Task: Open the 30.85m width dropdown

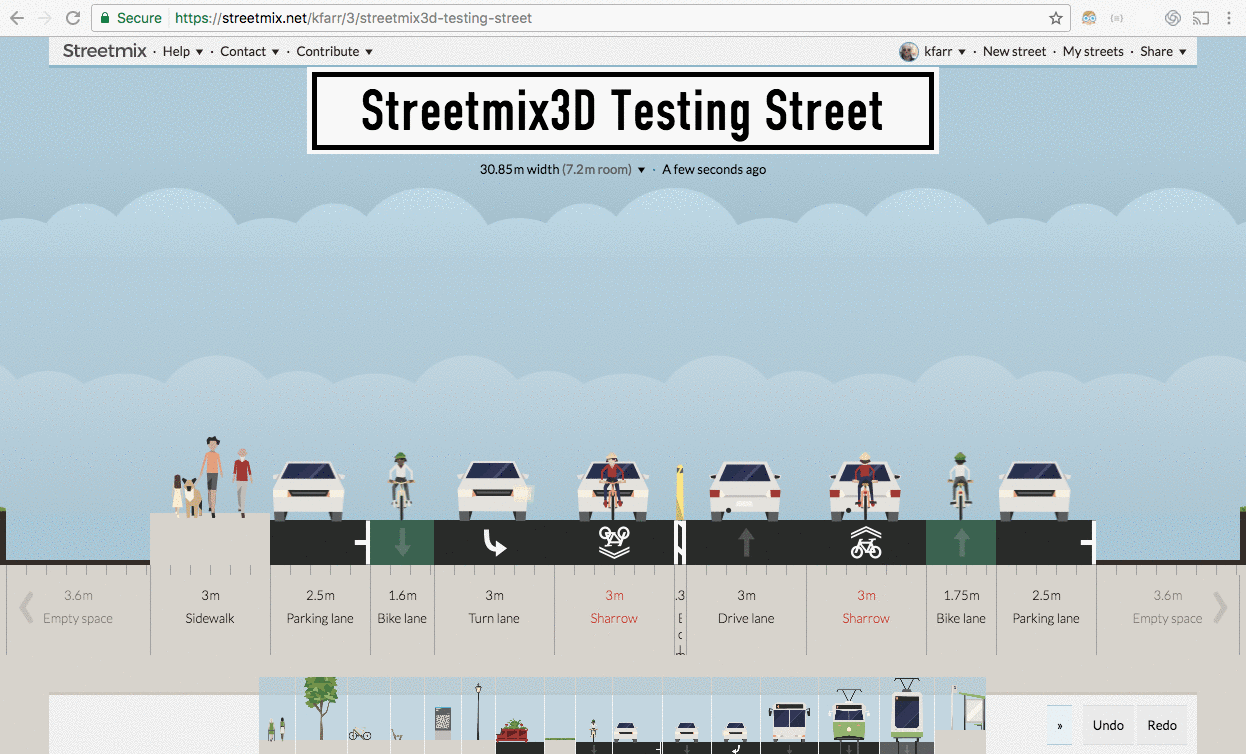Action: coord(563,169)
